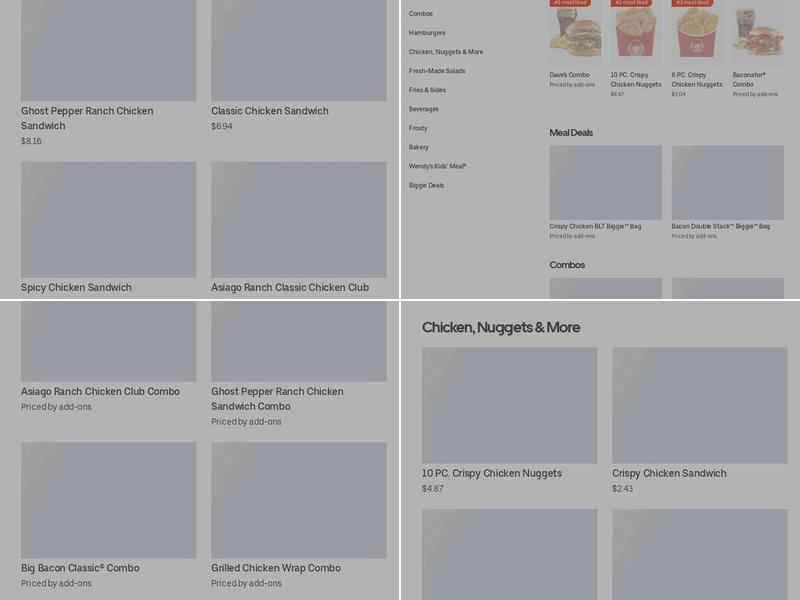Select Chicken, Nuggets & More category
Screen dimensions: 800x600
point(441,53)
